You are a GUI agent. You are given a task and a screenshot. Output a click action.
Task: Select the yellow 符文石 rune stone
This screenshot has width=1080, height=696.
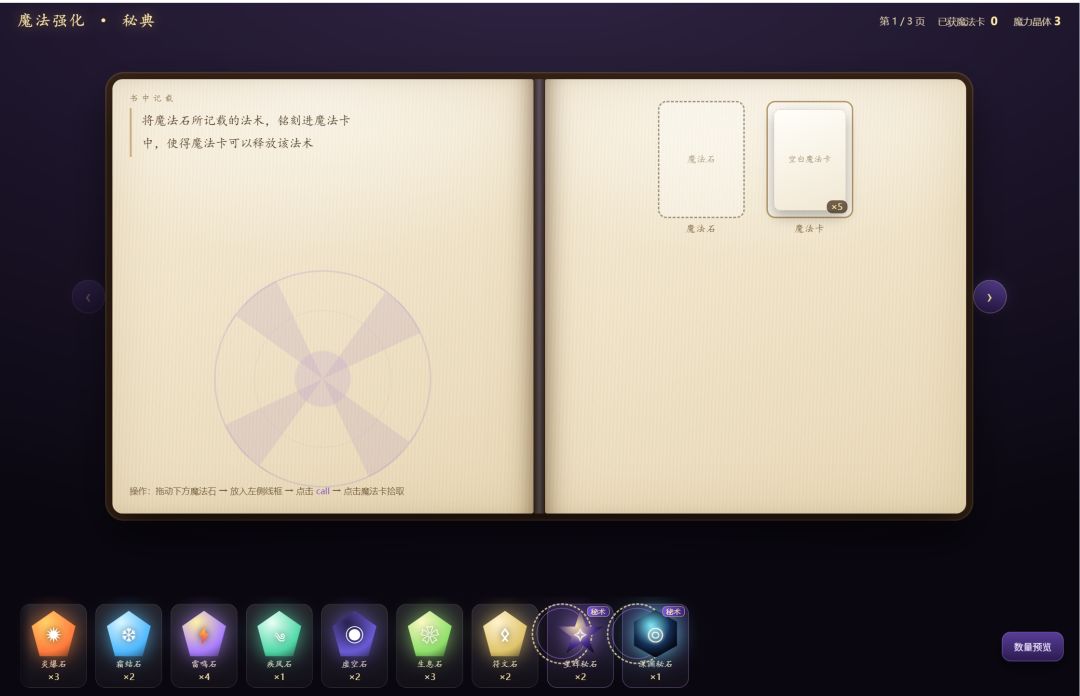pos(505,645)
